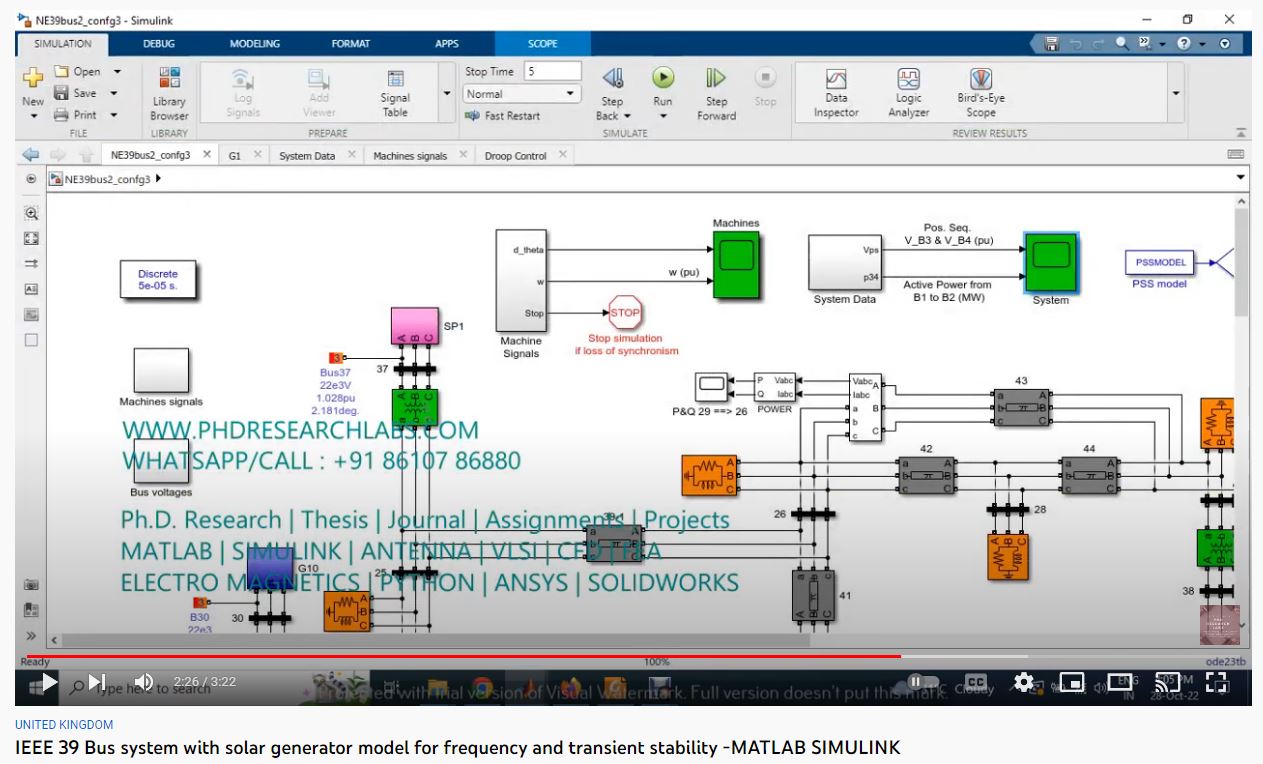Click the red STOP block
The height and width of the screenshot is (764, 1263).
tap(625, 313)
